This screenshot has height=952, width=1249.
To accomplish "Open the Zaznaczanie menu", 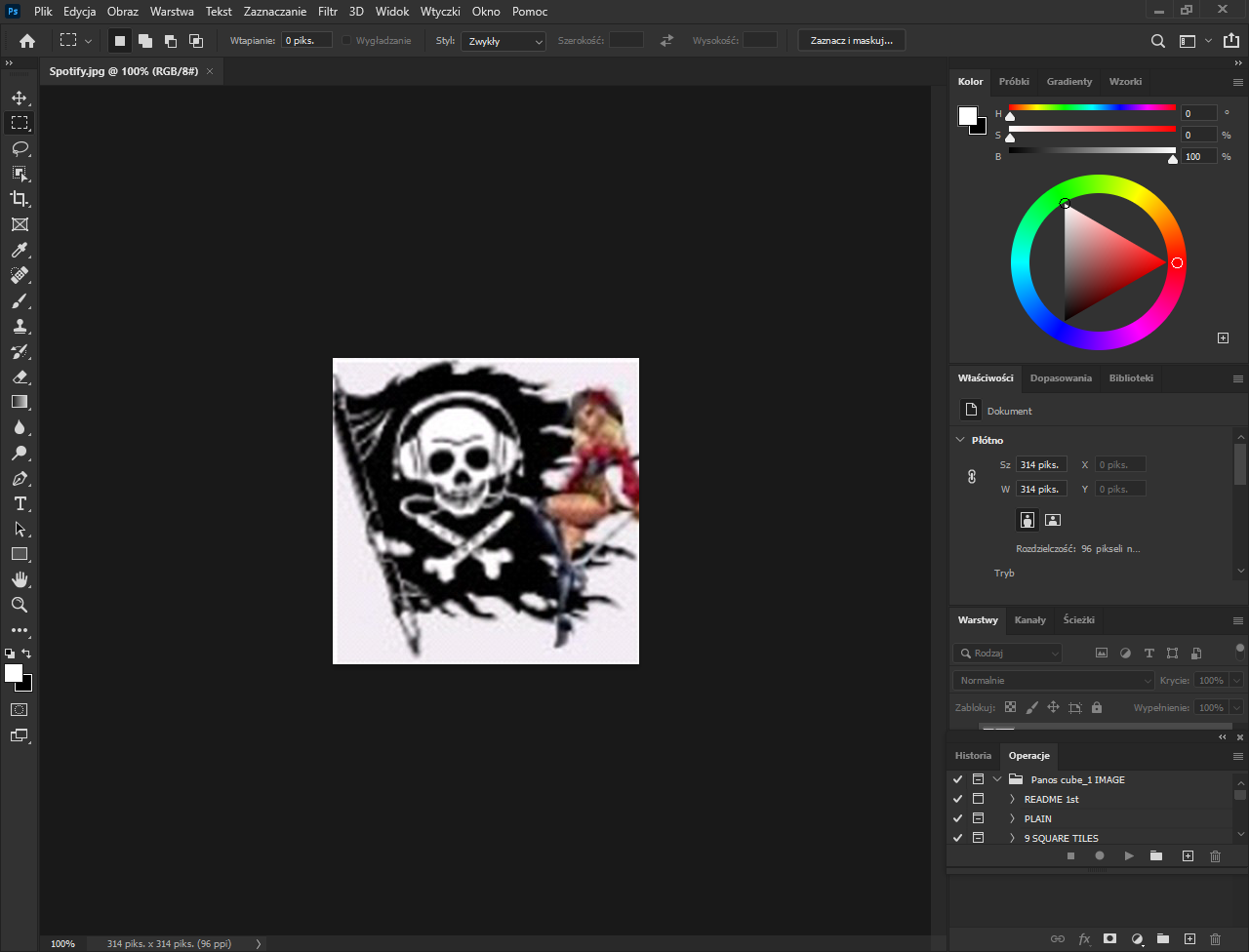I will click(275, 12).
